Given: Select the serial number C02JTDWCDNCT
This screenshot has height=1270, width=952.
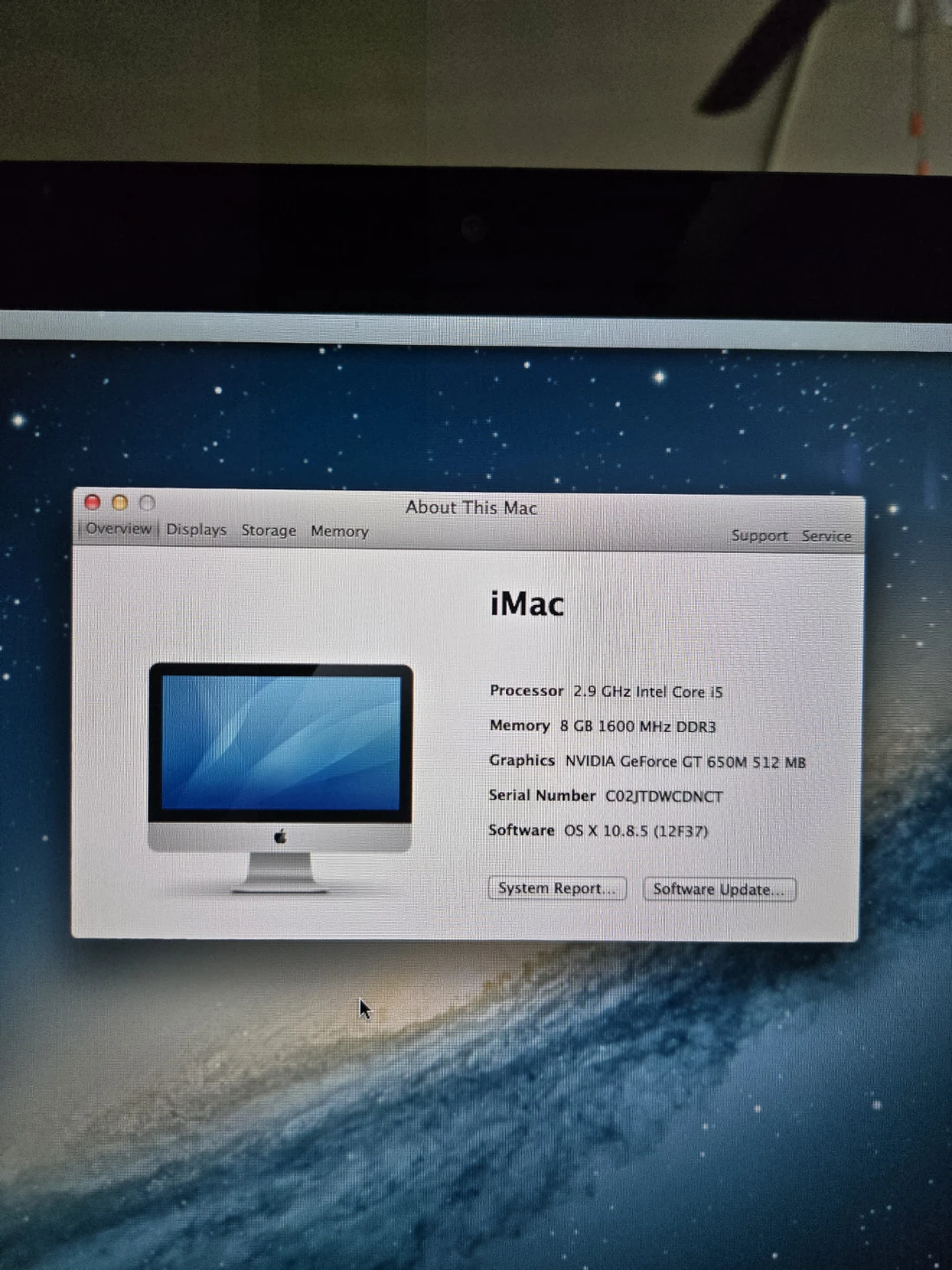Looking at the screenshot, I should click(x=664, y=796).
